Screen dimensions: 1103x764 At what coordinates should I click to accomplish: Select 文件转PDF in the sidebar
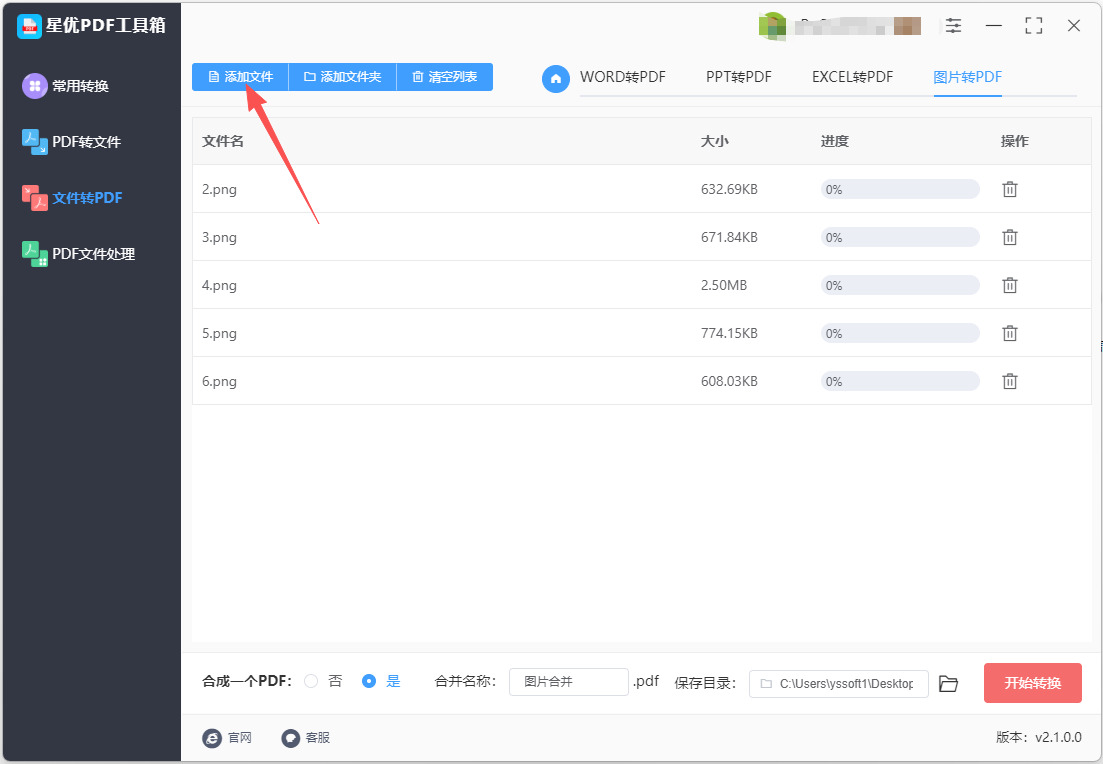pyautogui.click(x=72, y=198)
